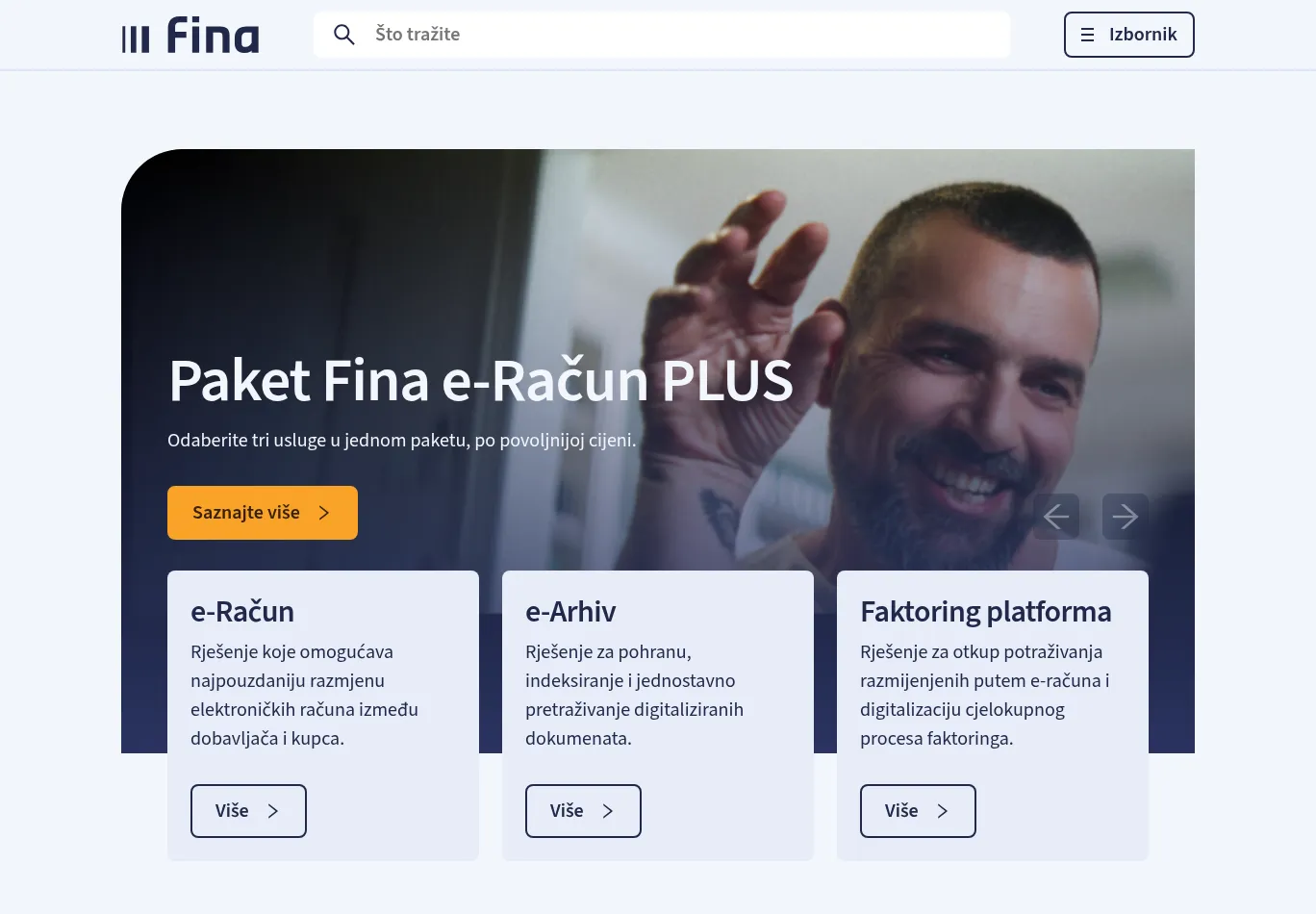Click the Paket Fina e-Račun PLUS headline
Screen dimensions: 1316x914
(481, 380)
